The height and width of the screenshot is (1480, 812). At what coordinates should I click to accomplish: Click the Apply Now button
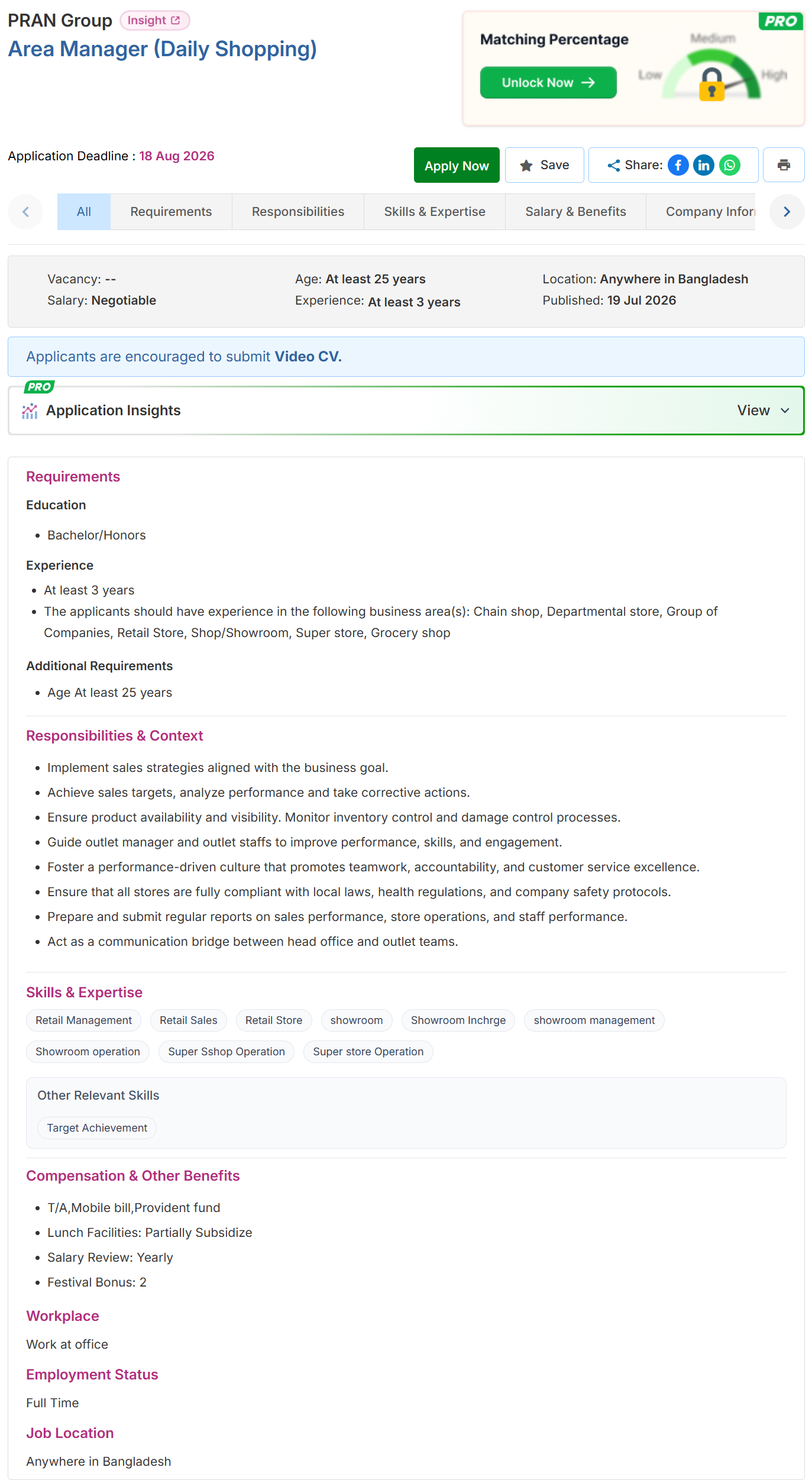click(457, 165)
